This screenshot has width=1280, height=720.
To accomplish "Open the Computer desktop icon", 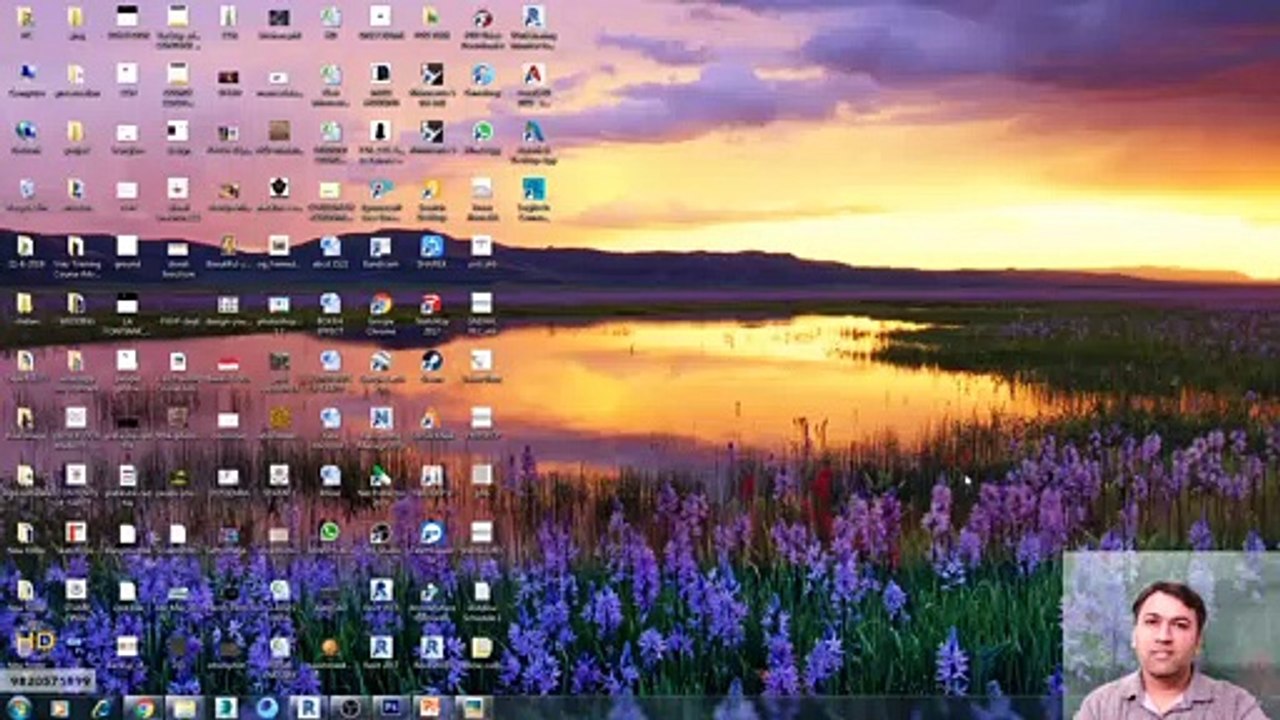I will [26, 79].
